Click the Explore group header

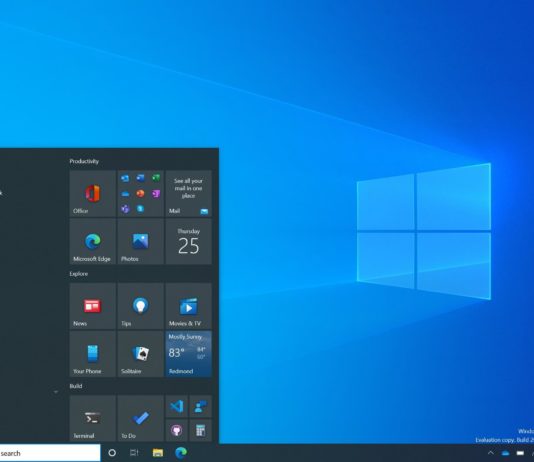[79, 274]
